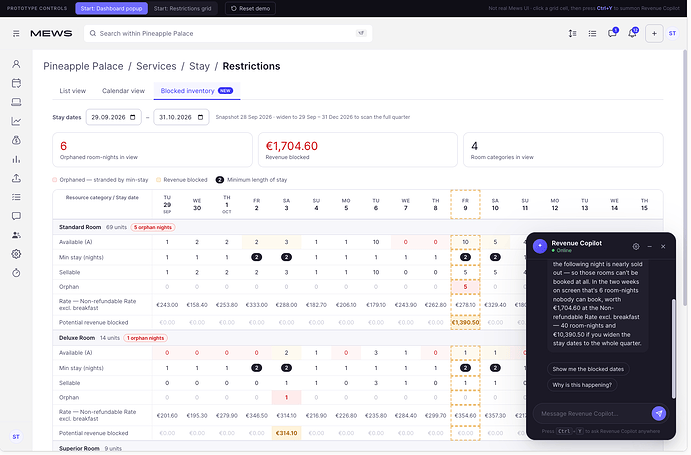Click the Room categories in view card

pyautogui.click(x=563, y=150)
